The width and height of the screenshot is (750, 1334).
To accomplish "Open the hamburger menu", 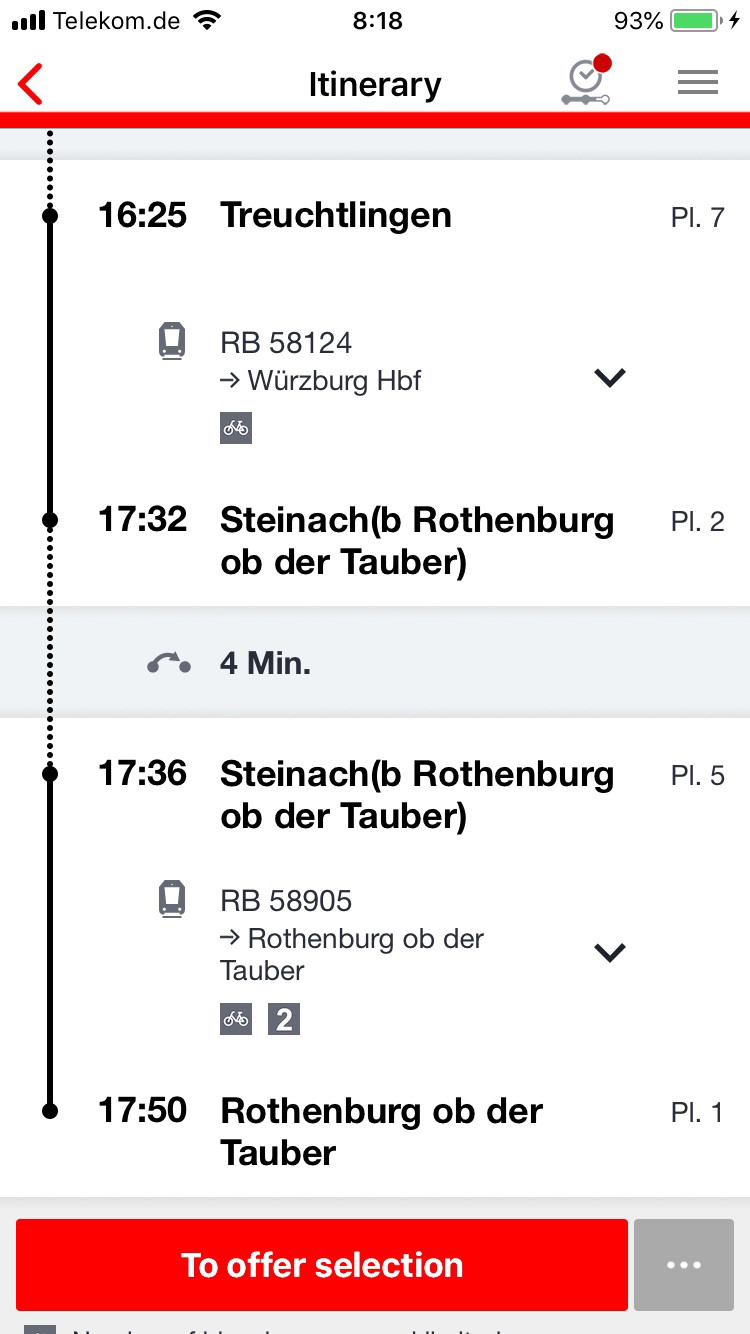I will [698, 83].
